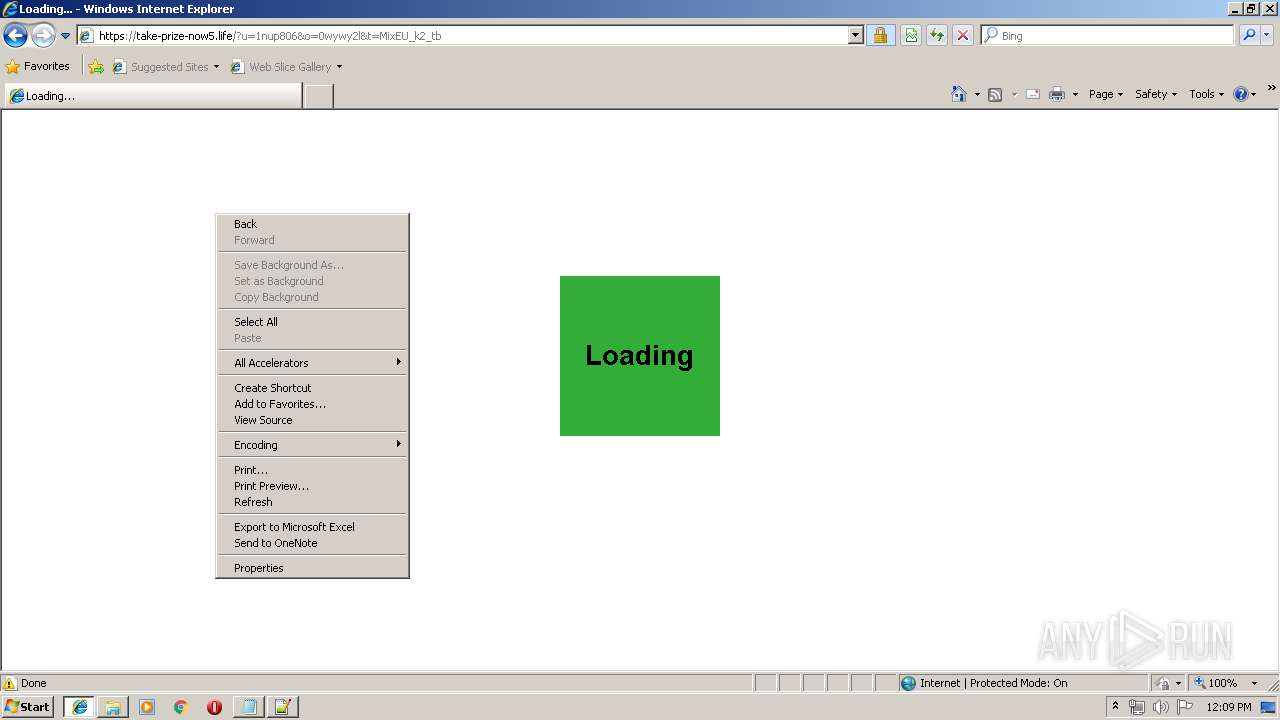1280x720 pixels.
Task: Click the Home page icon
Action: [959, 94]
